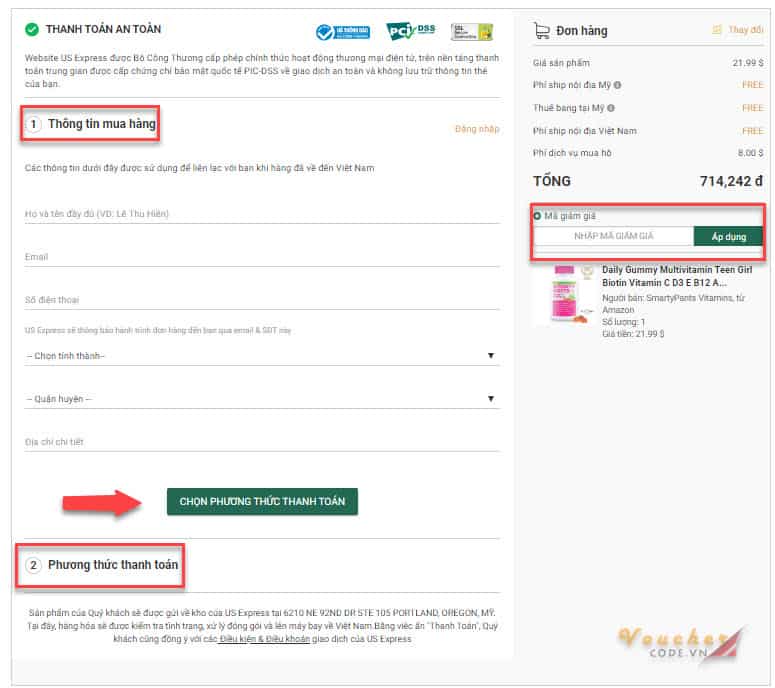Click the Daily Gummy Multivitamin Teen Girl title

coord(677,276)
